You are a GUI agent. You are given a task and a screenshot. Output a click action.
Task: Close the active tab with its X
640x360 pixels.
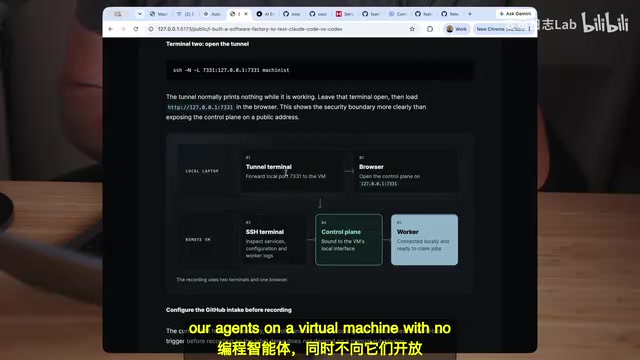pos(246,14)
